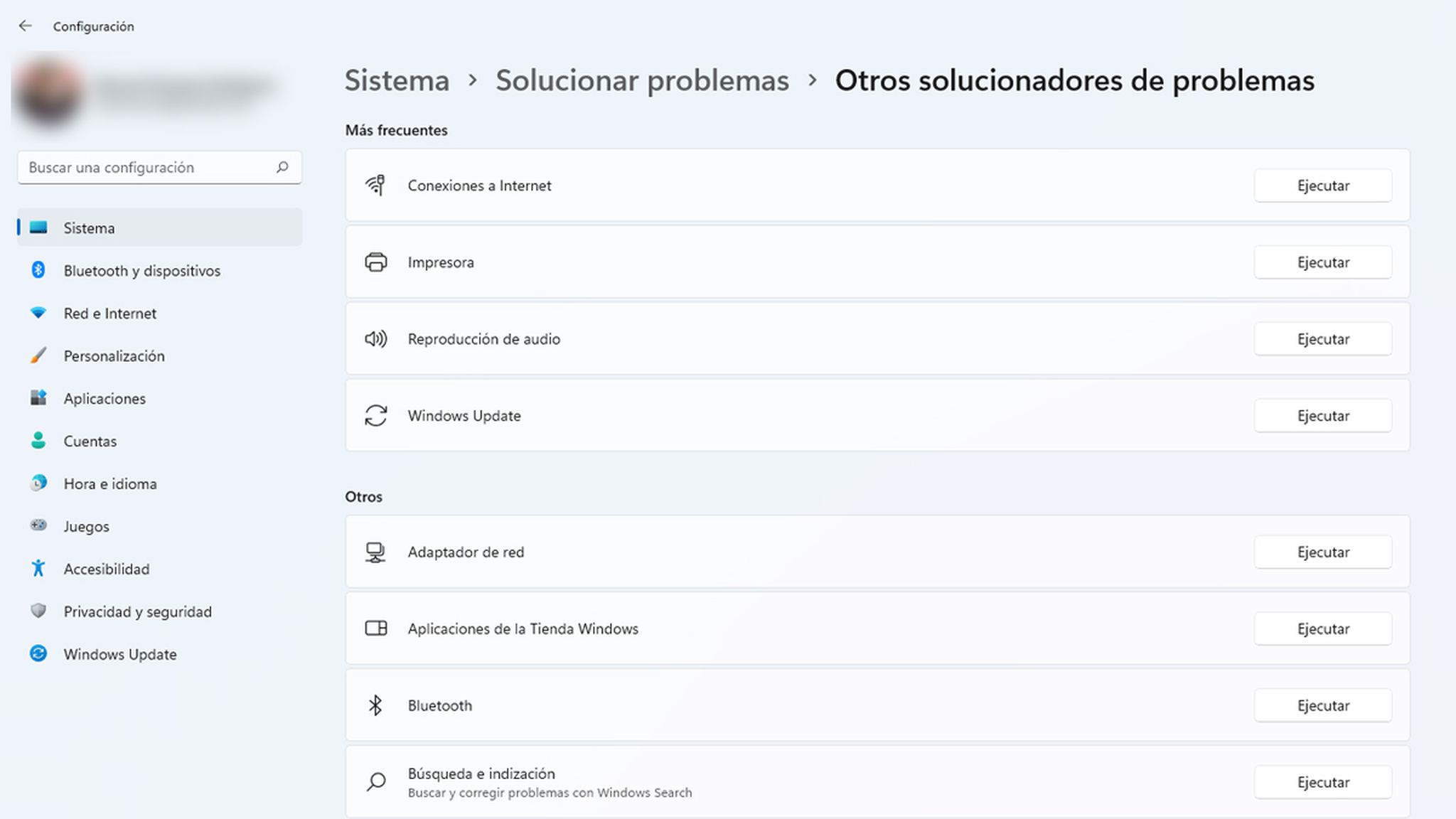This screenshot has height=819, width=1456.
Task: Click the Impresora printer icon
Action: click(376, 262)
